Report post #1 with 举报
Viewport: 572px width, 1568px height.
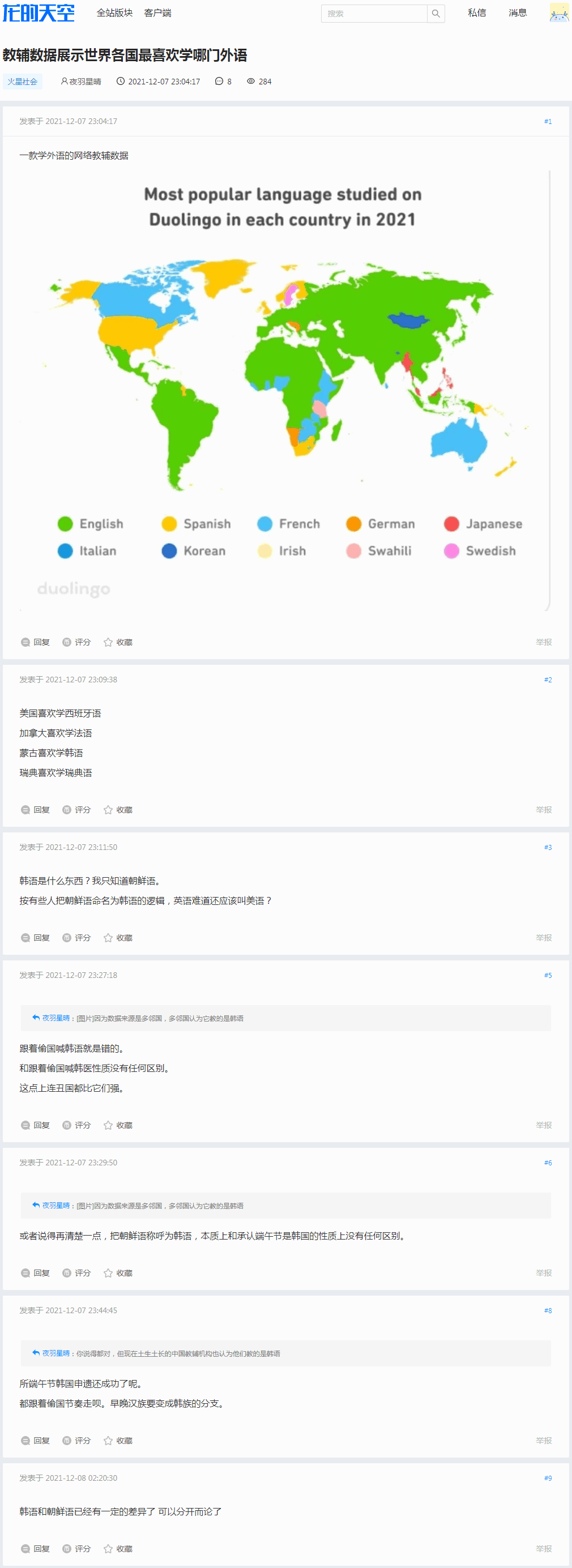click(544, 642)
